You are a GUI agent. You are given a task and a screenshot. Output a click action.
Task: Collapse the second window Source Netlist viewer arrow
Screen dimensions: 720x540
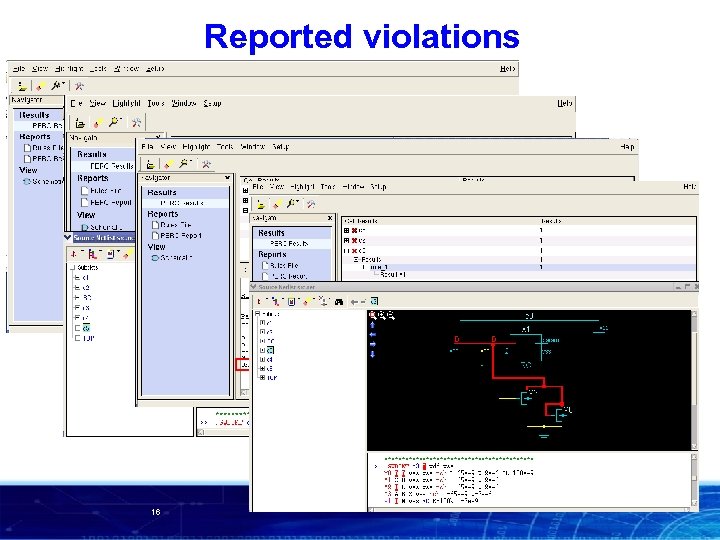pos(68,237)
